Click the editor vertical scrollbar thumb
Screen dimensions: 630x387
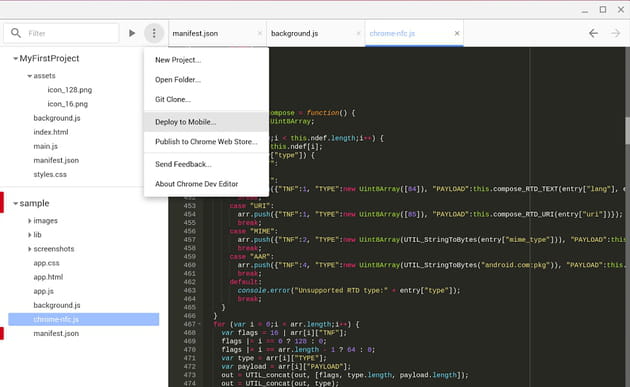click(627, 131)
